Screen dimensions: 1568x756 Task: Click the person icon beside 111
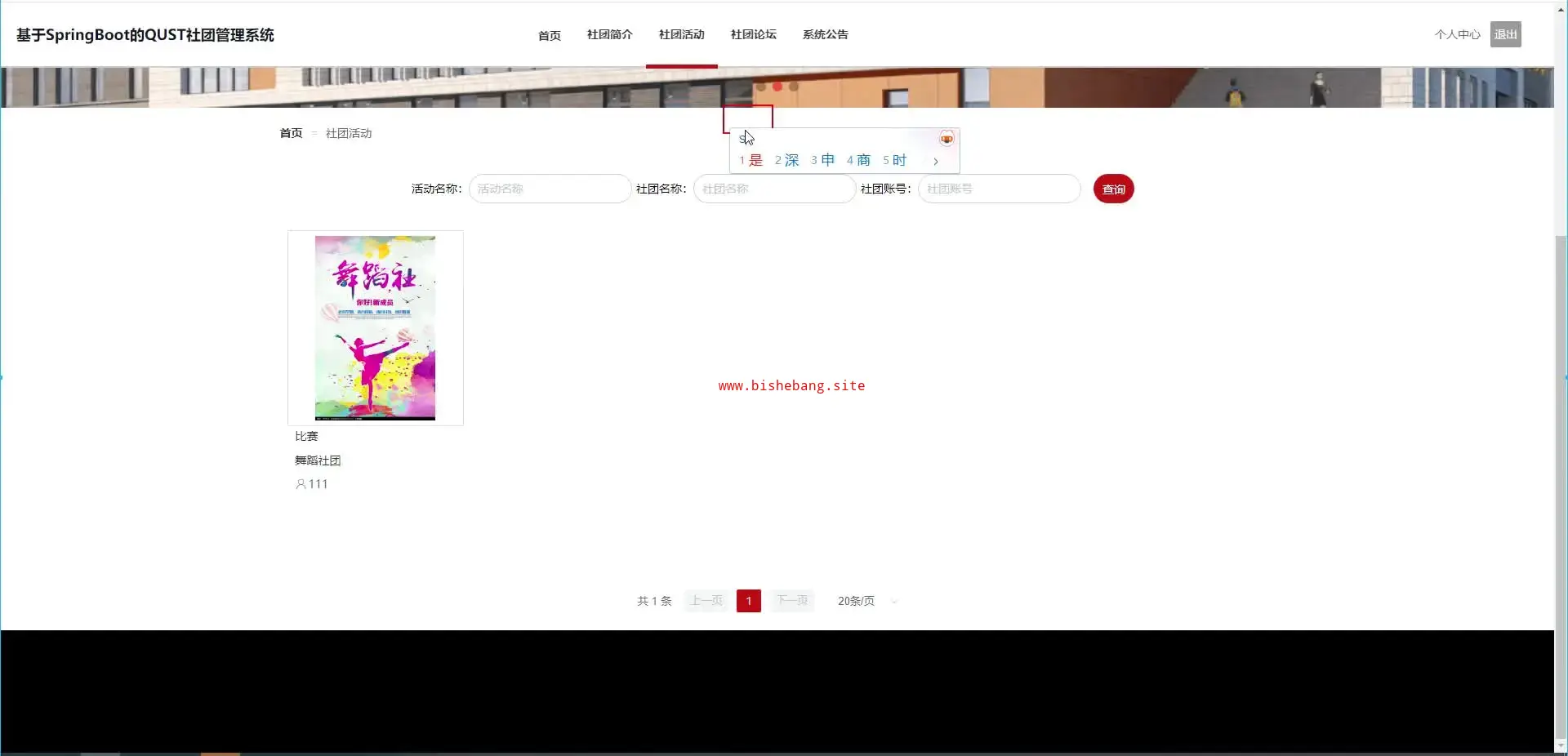(x=301, y=483)
